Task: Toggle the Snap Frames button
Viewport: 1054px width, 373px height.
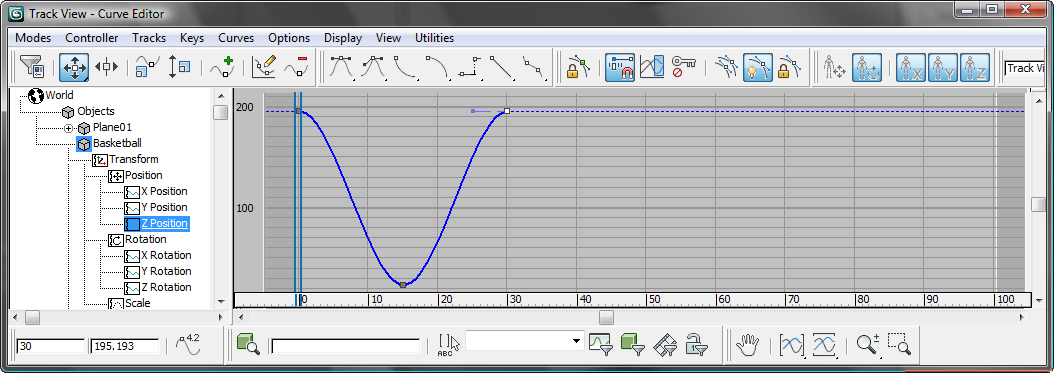Action: 619,67
